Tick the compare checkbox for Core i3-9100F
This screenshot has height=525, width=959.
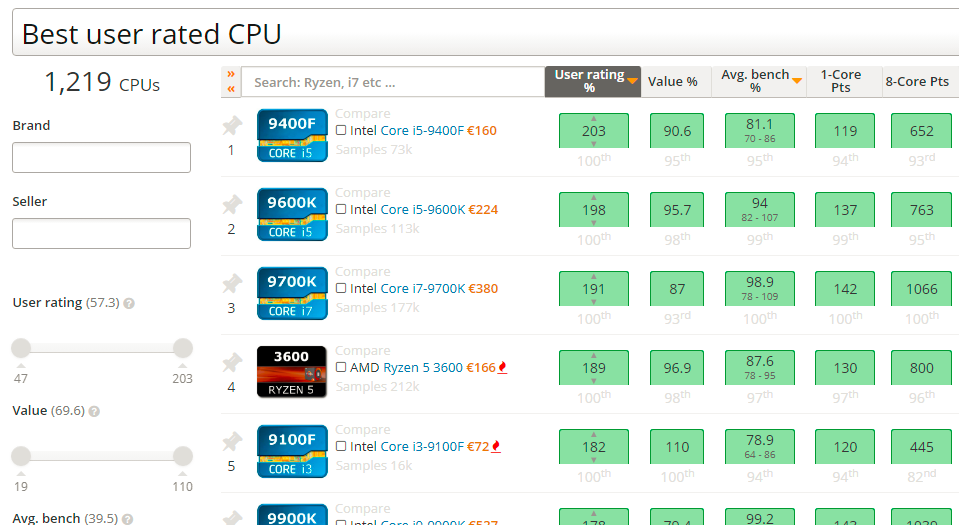(341, 446)
